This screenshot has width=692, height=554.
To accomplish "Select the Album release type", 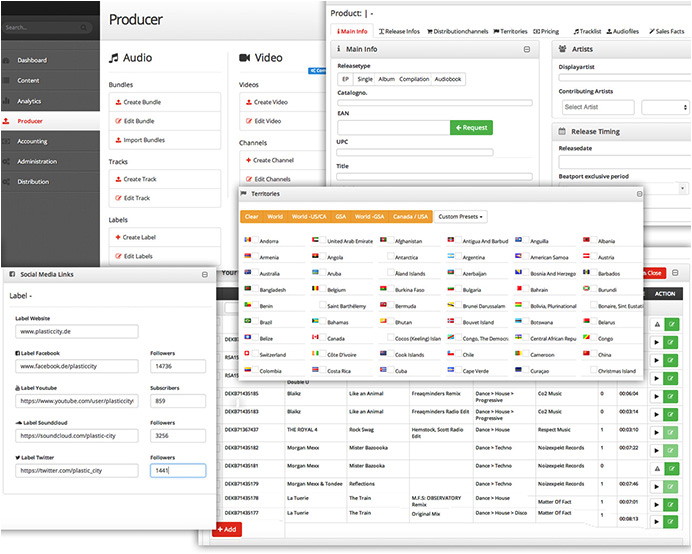I will tap(386, 79).
